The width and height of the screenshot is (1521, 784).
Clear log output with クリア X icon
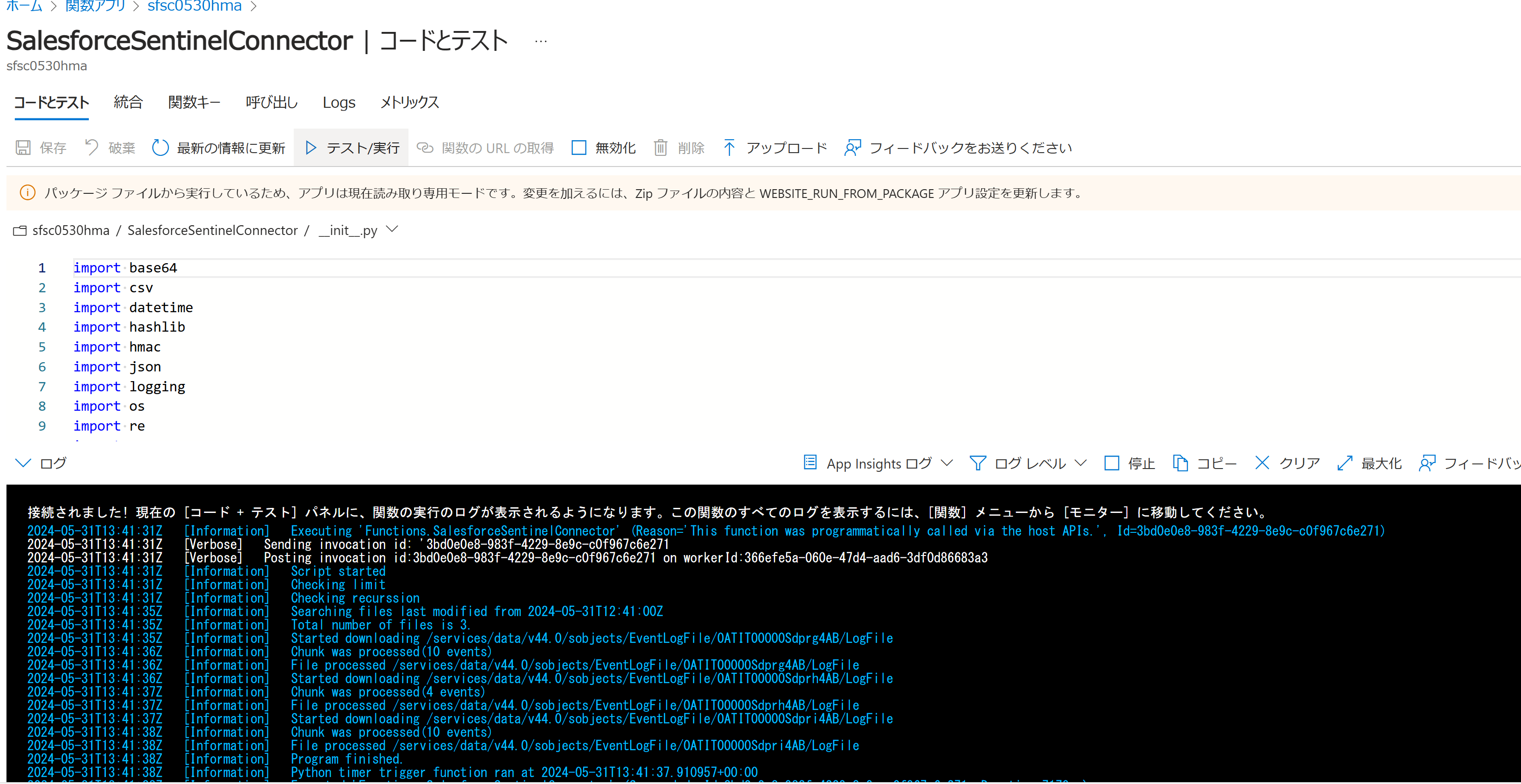coord(1262,463)
